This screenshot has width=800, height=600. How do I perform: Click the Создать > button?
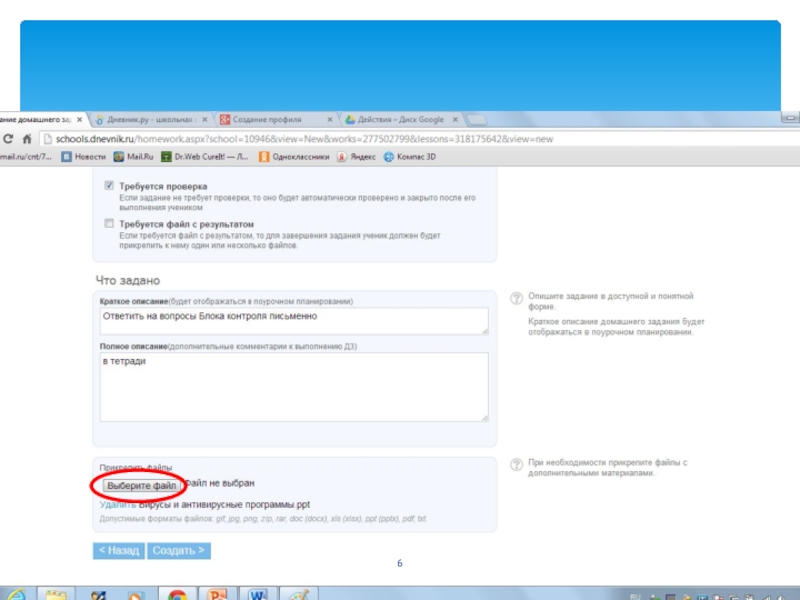tap(179, 551)
